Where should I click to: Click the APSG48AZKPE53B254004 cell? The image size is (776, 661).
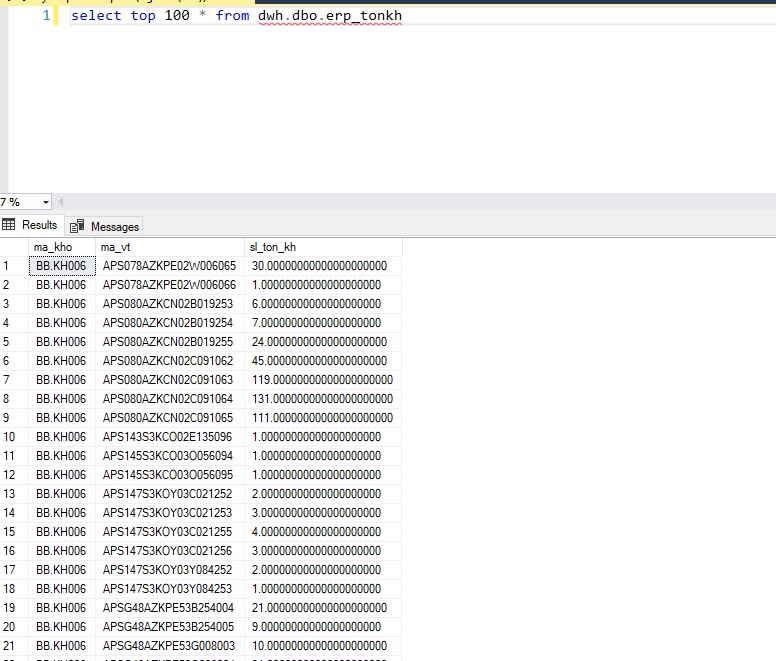pyautogui.click(x=169, y=608)
